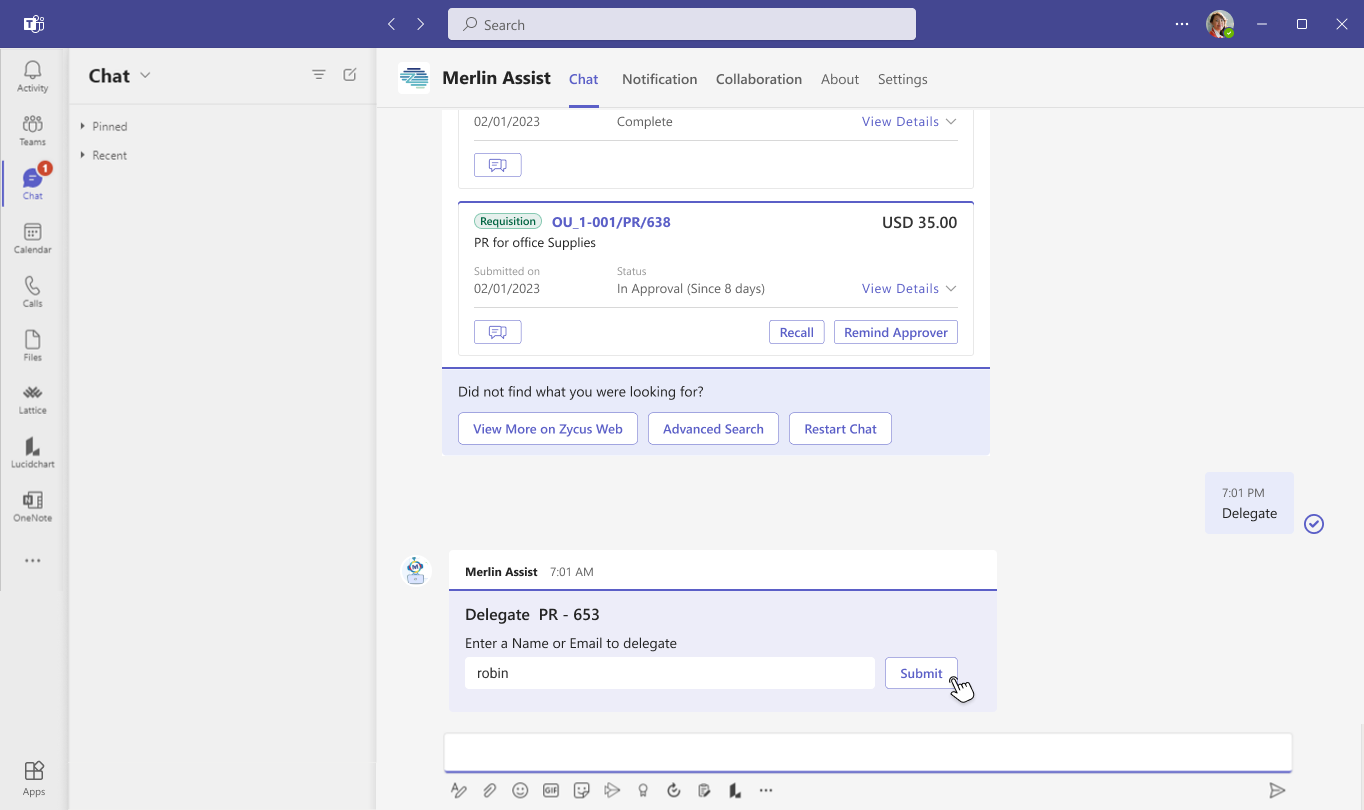Switch to the Chat tab
Image resolution: width=1364 pixels, height=810 pixels.
pyautogui.click(x=583, y=79)
